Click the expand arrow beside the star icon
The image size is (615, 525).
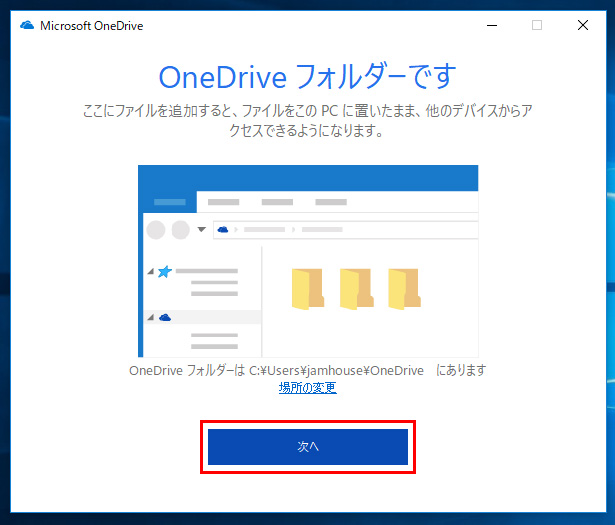tap(151, 272)
